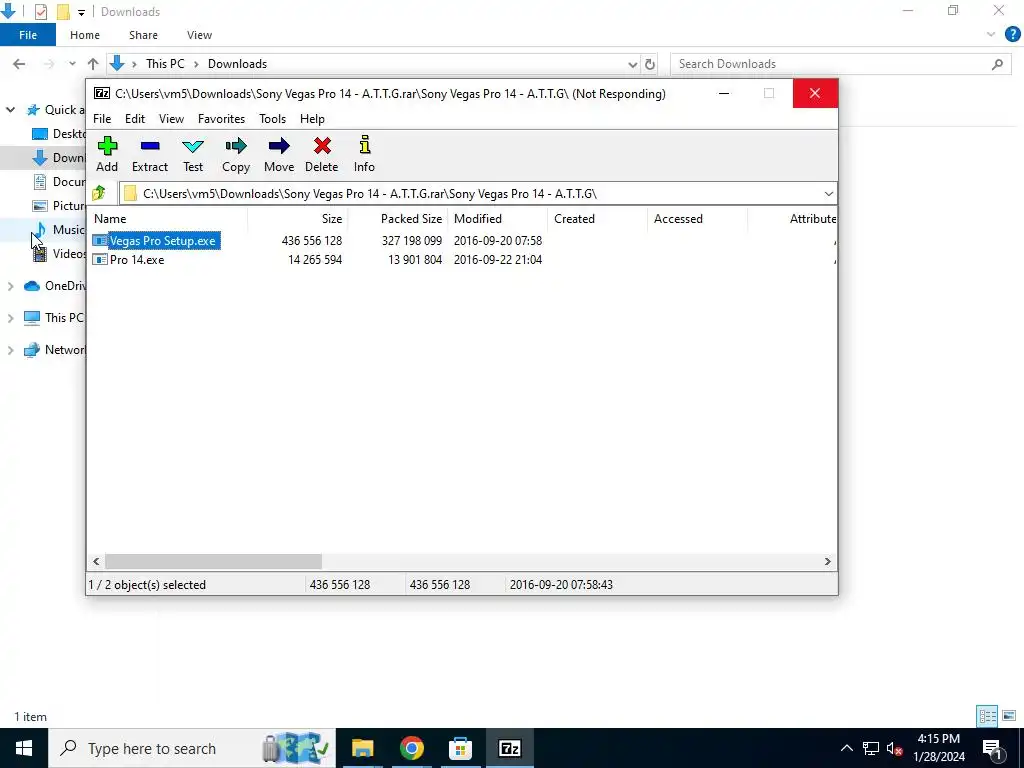Image resolution: width=1024 pixels, height=768 pixels.
Task: Open Explorer help question mark icon
Action: click(x=1012, y=35)
